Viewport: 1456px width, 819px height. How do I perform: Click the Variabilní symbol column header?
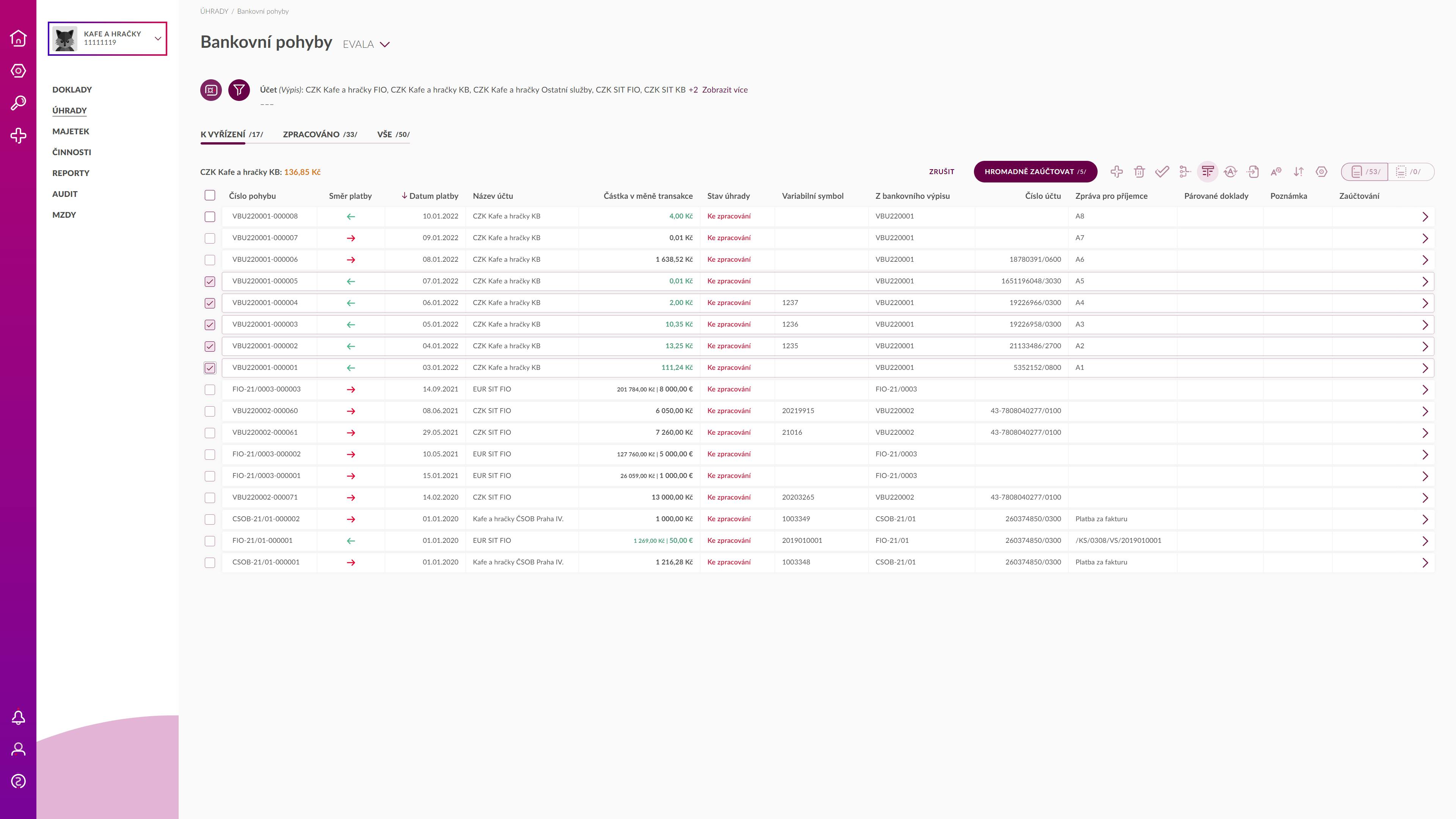[x=813, y=196]
